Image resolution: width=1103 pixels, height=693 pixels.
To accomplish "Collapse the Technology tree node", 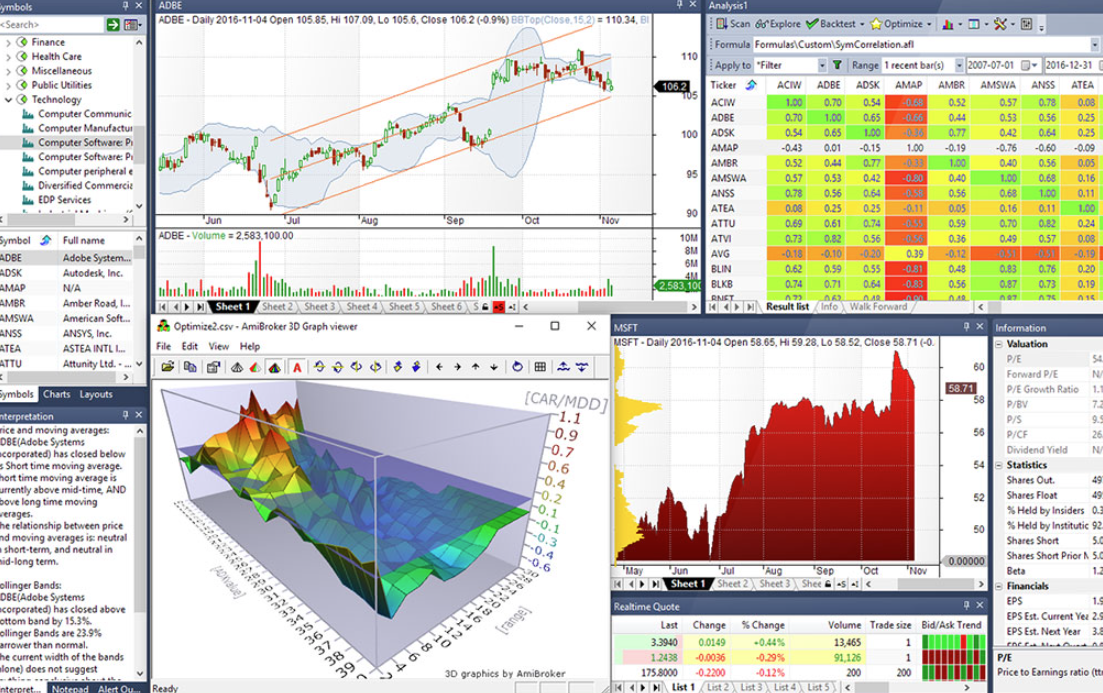I will pos(8,100).
